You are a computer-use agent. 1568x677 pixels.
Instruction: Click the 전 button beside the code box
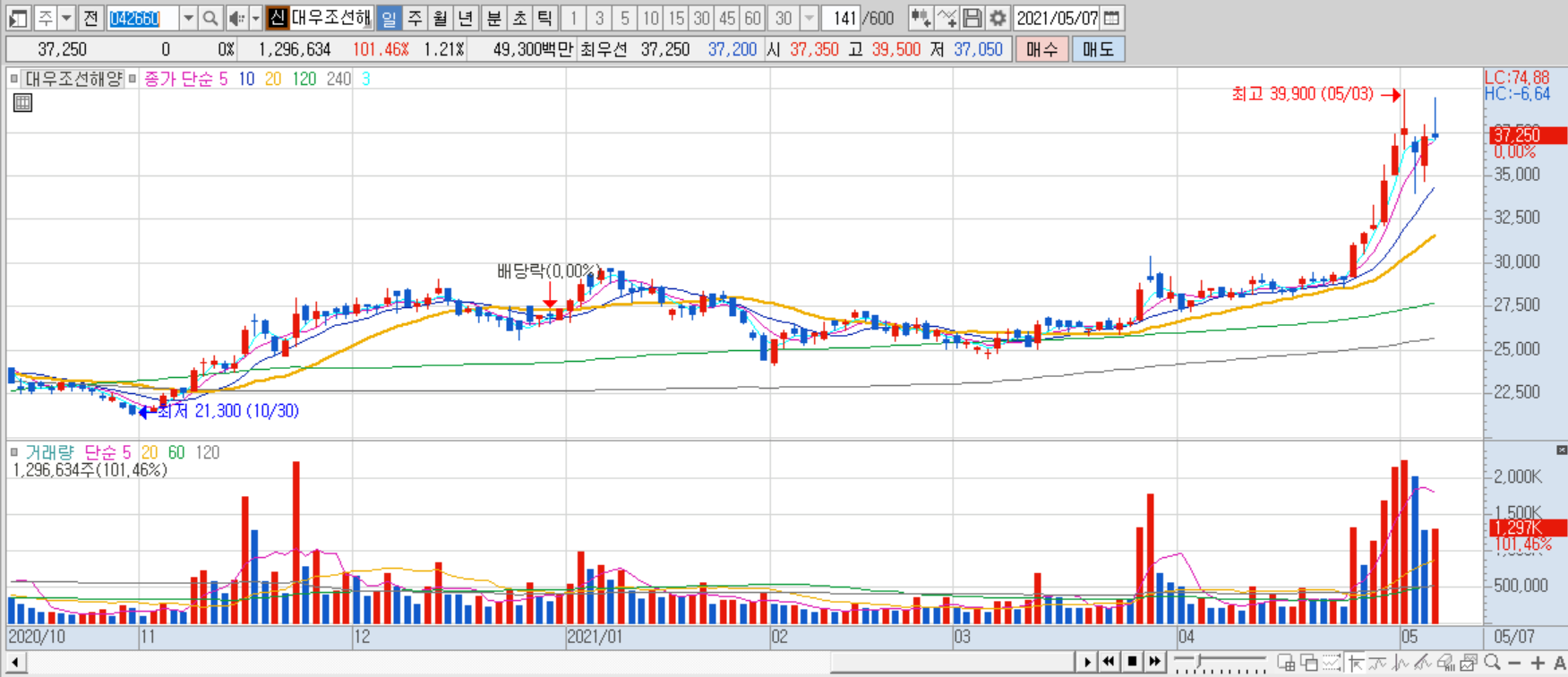[90, 18]
